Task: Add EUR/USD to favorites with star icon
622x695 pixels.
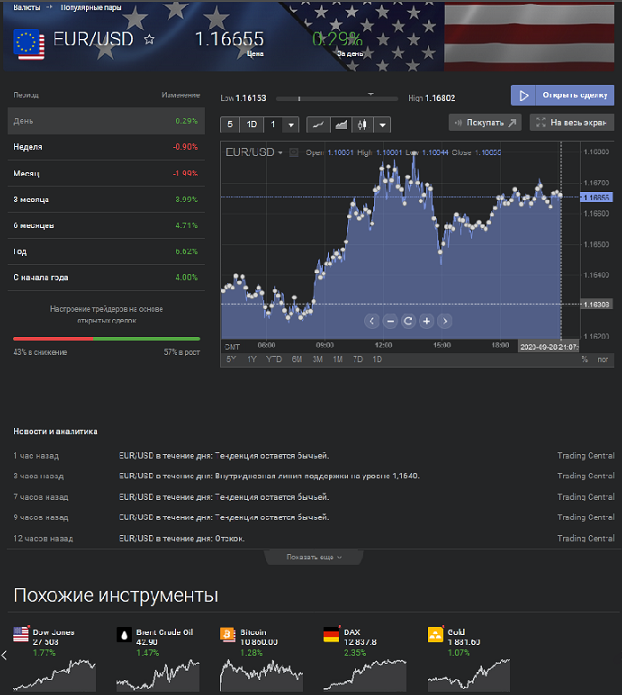Action: (150, 40)
